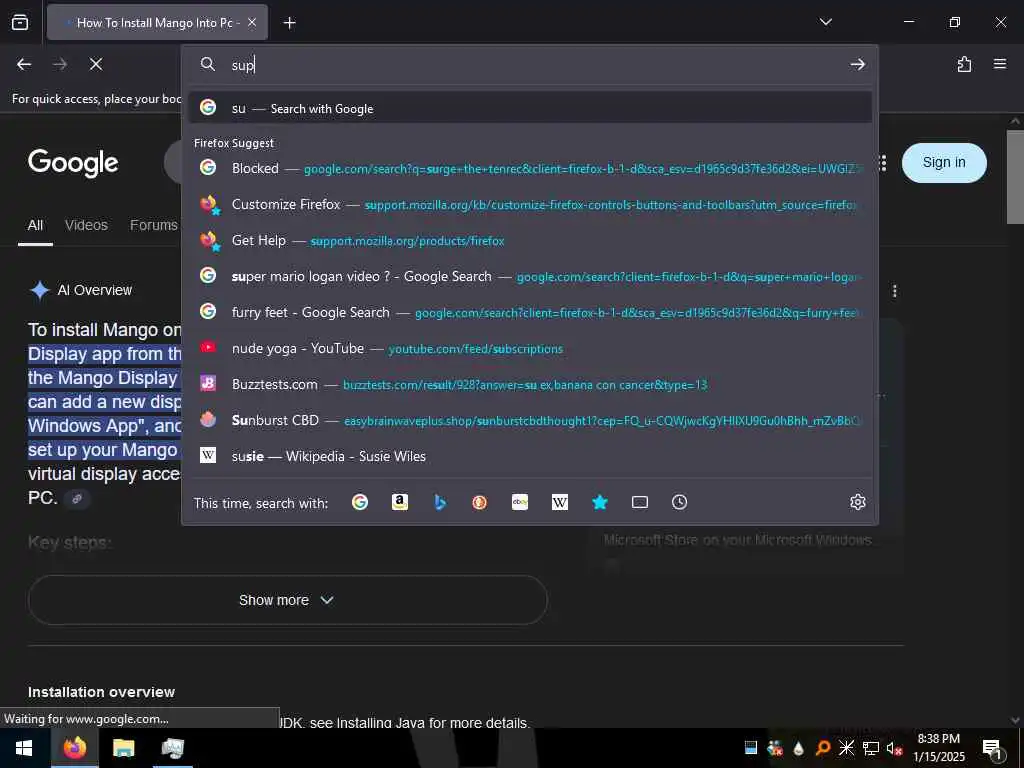The height and width of the screenshot is (768, 1024).
Task: Search bookmarks via star icon
Action: (600, 502)
